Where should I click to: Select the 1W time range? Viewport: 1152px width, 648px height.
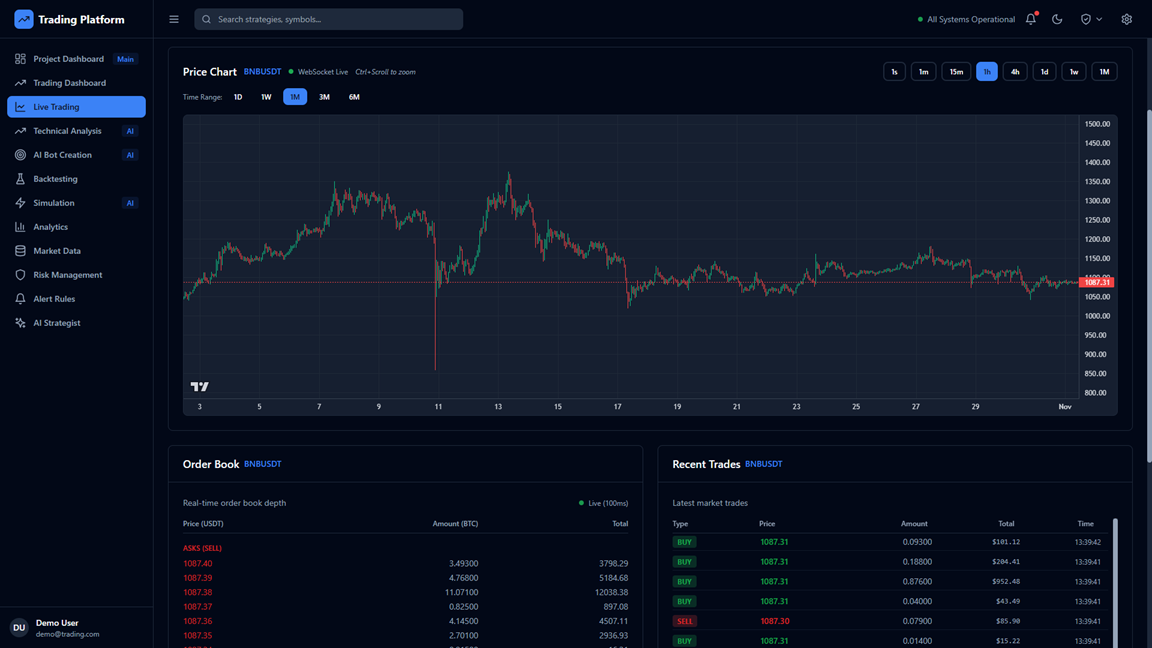pos(266,97)
